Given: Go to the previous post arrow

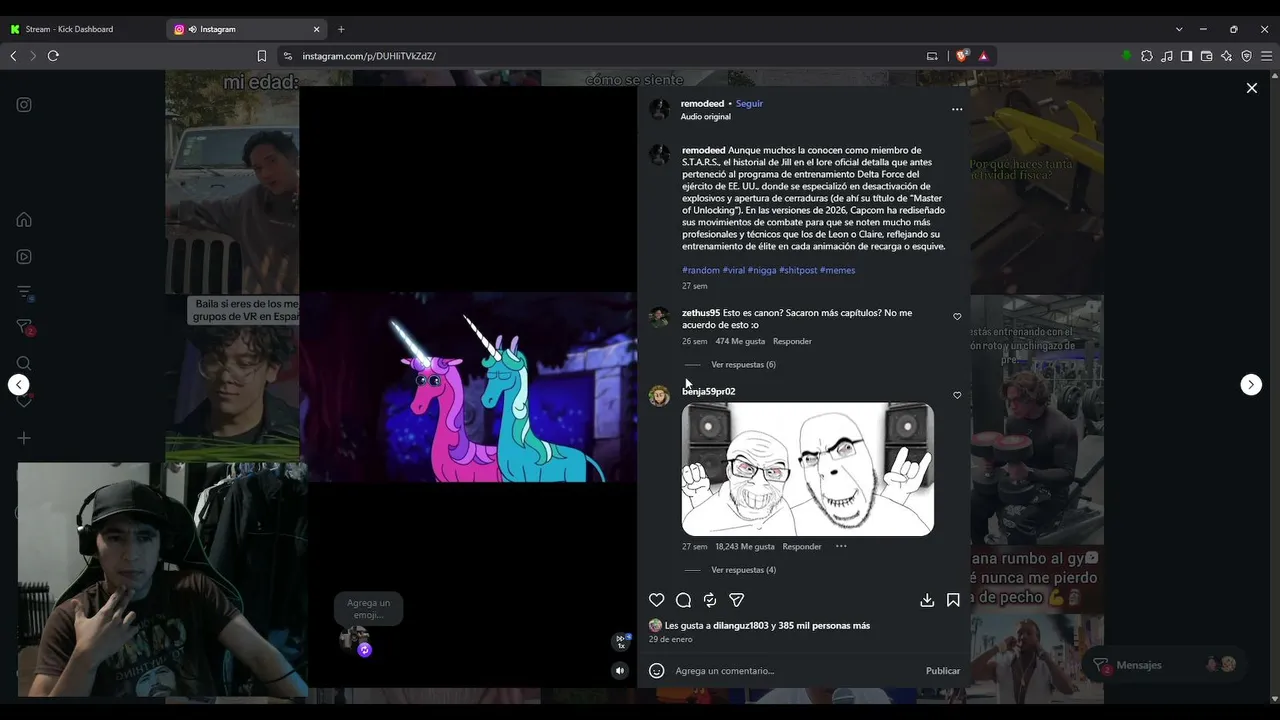Looking at the screenshot, I should [18, 385].
